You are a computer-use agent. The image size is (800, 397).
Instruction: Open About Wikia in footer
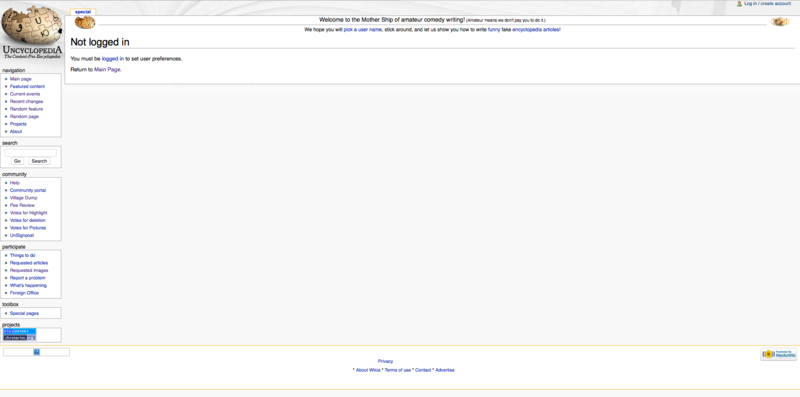(368, 370)
